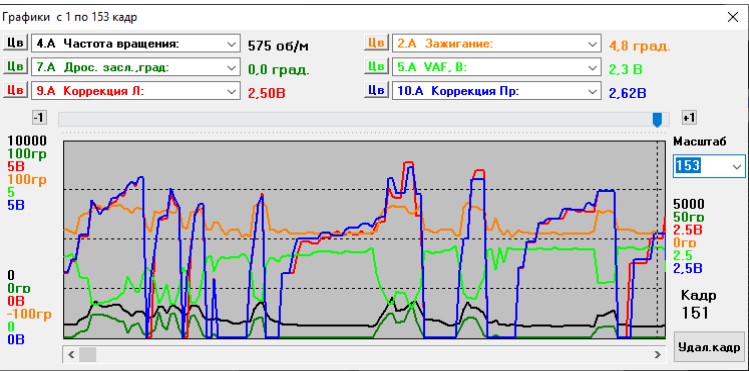Image resolution: width=749 pixels, height=371 pixels.
Task: Click the Цв color button for Частота вращения
Action: click(15, 43)
